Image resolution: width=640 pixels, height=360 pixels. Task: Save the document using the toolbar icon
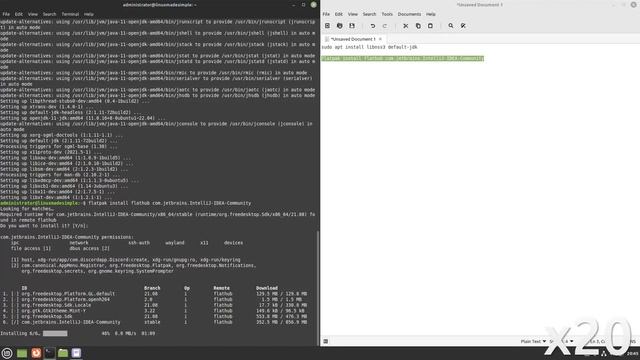coord(352,26)
